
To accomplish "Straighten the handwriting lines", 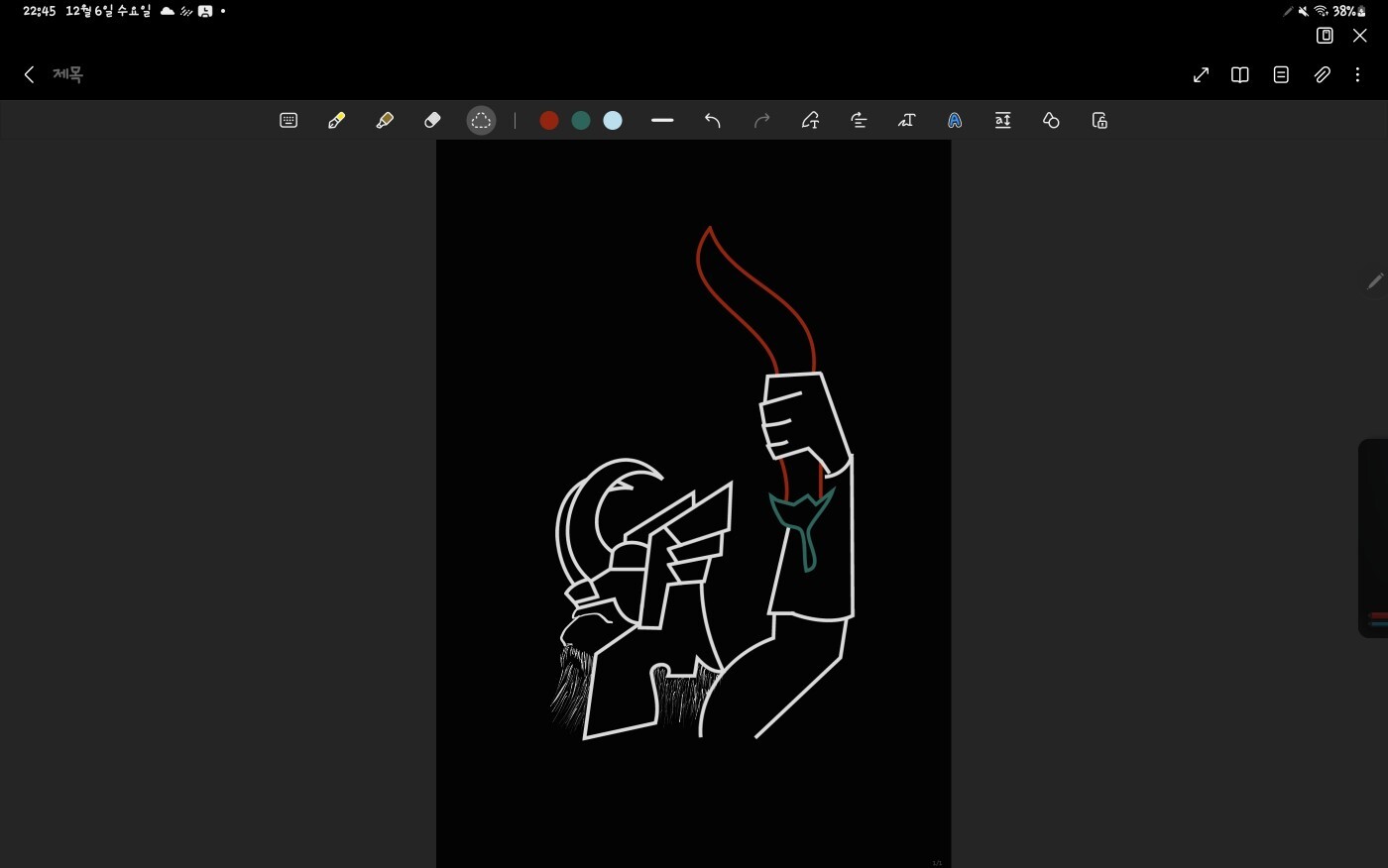I will coord(859,121).
